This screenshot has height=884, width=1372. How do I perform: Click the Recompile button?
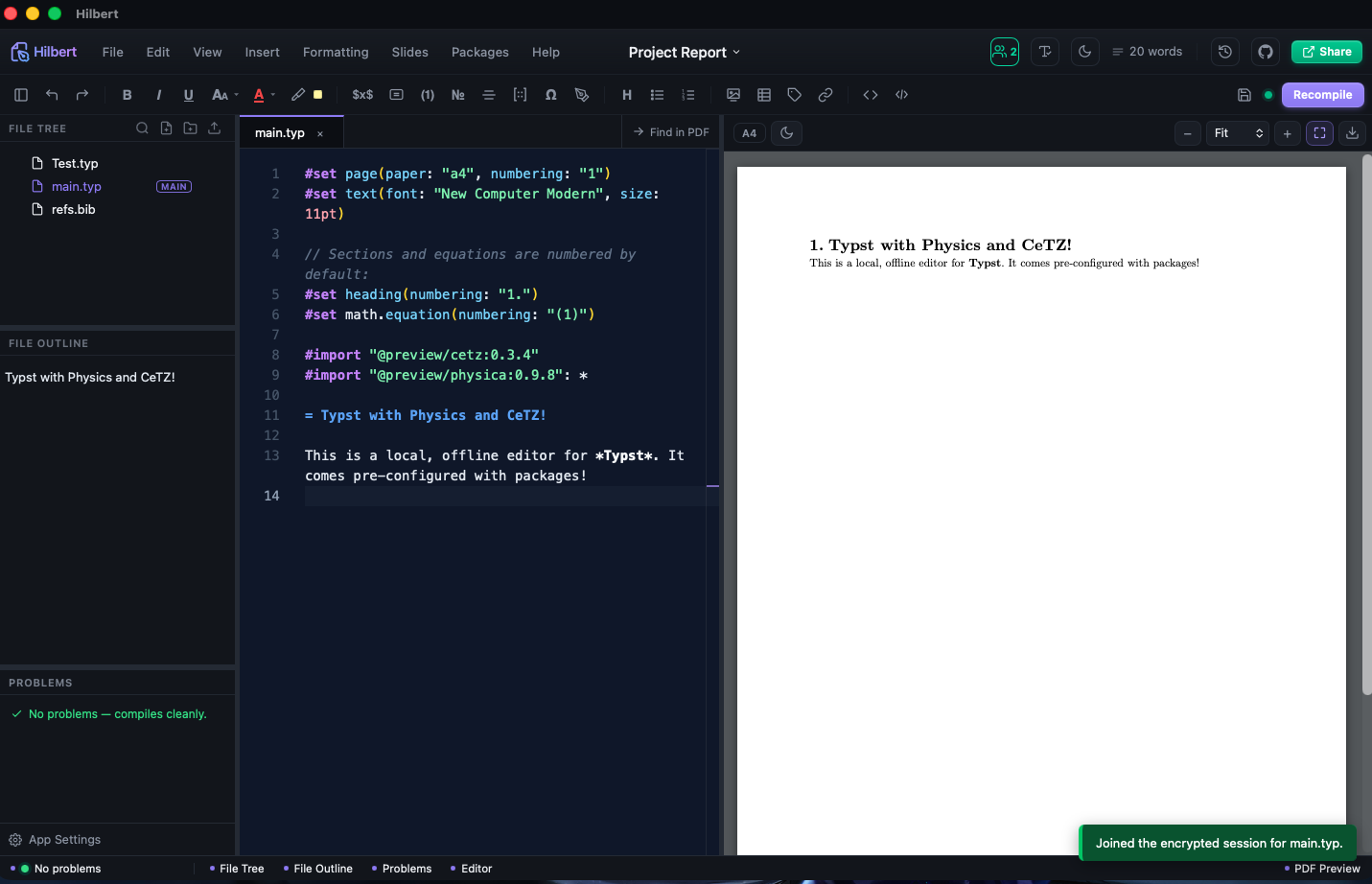pyautogui.click(x=1323, y=95)
